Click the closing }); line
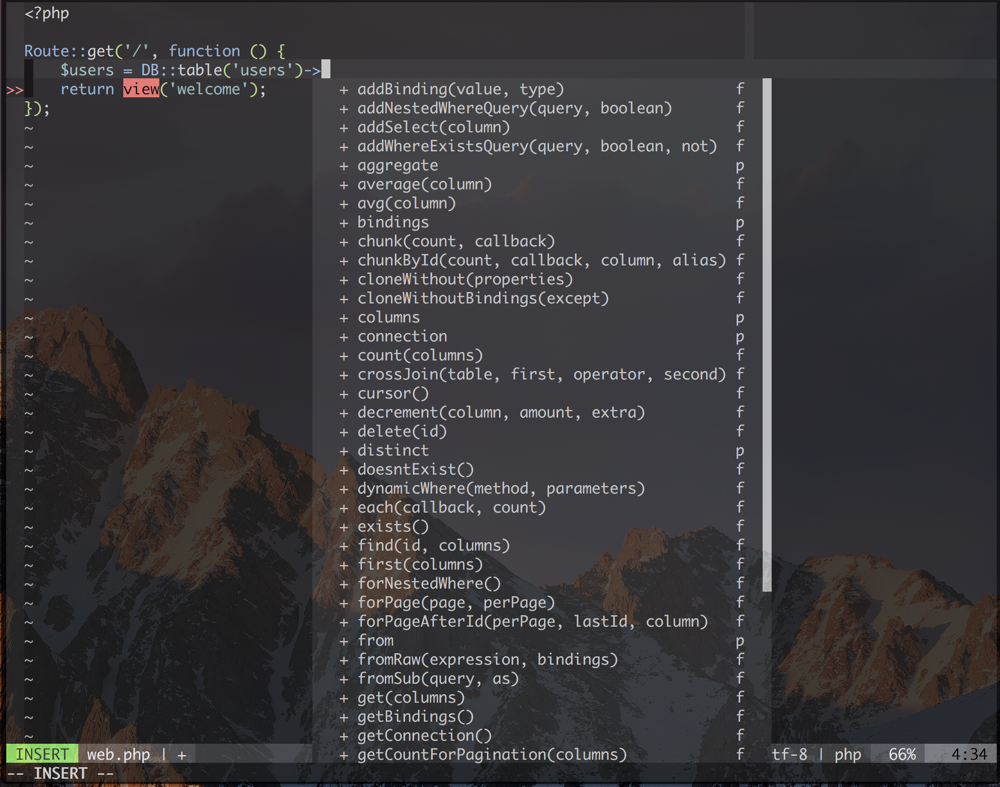This screenshot has height=787, width=1000. point(37,108)
